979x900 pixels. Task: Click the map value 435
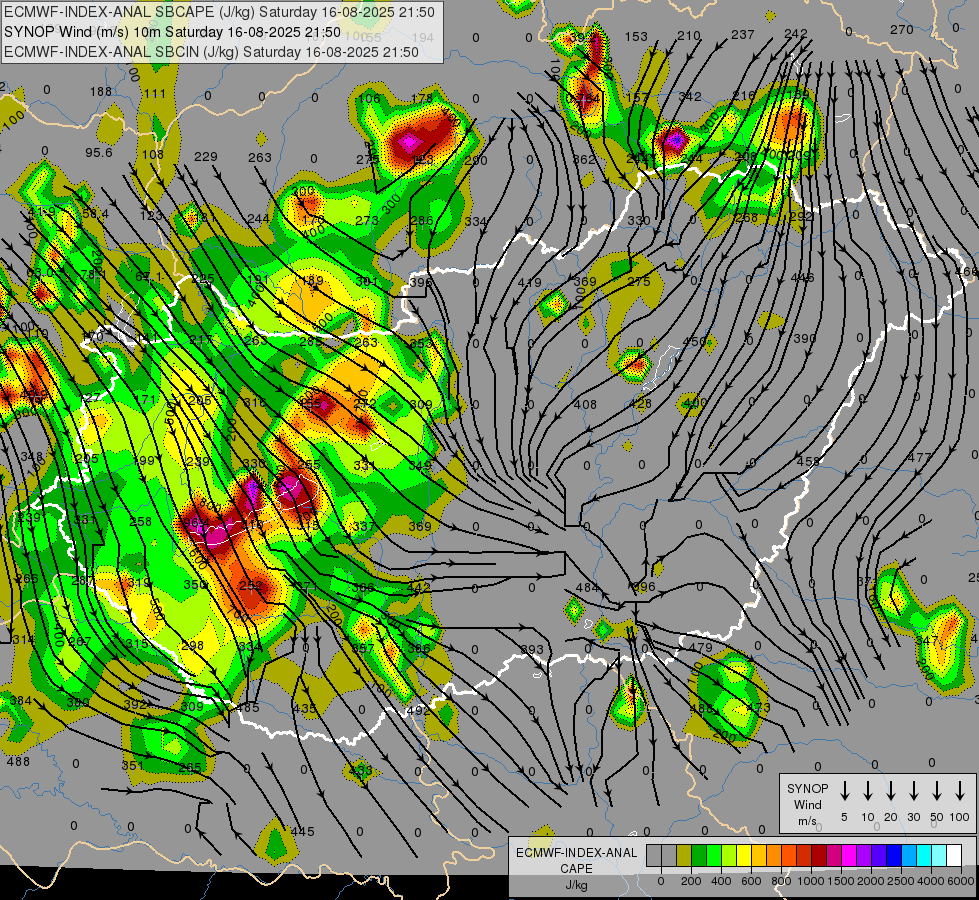304,708
